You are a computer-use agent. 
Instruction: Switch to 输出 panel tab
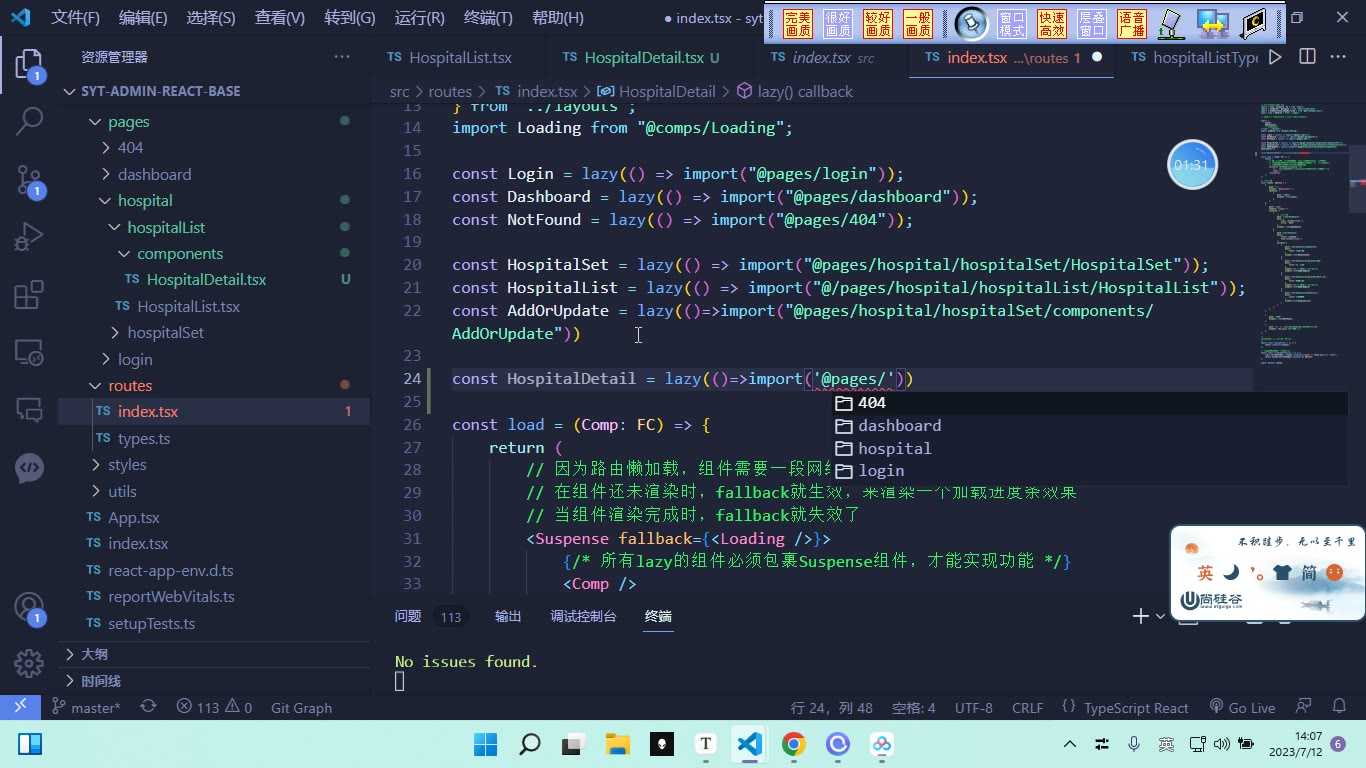[x=508, y=616]
